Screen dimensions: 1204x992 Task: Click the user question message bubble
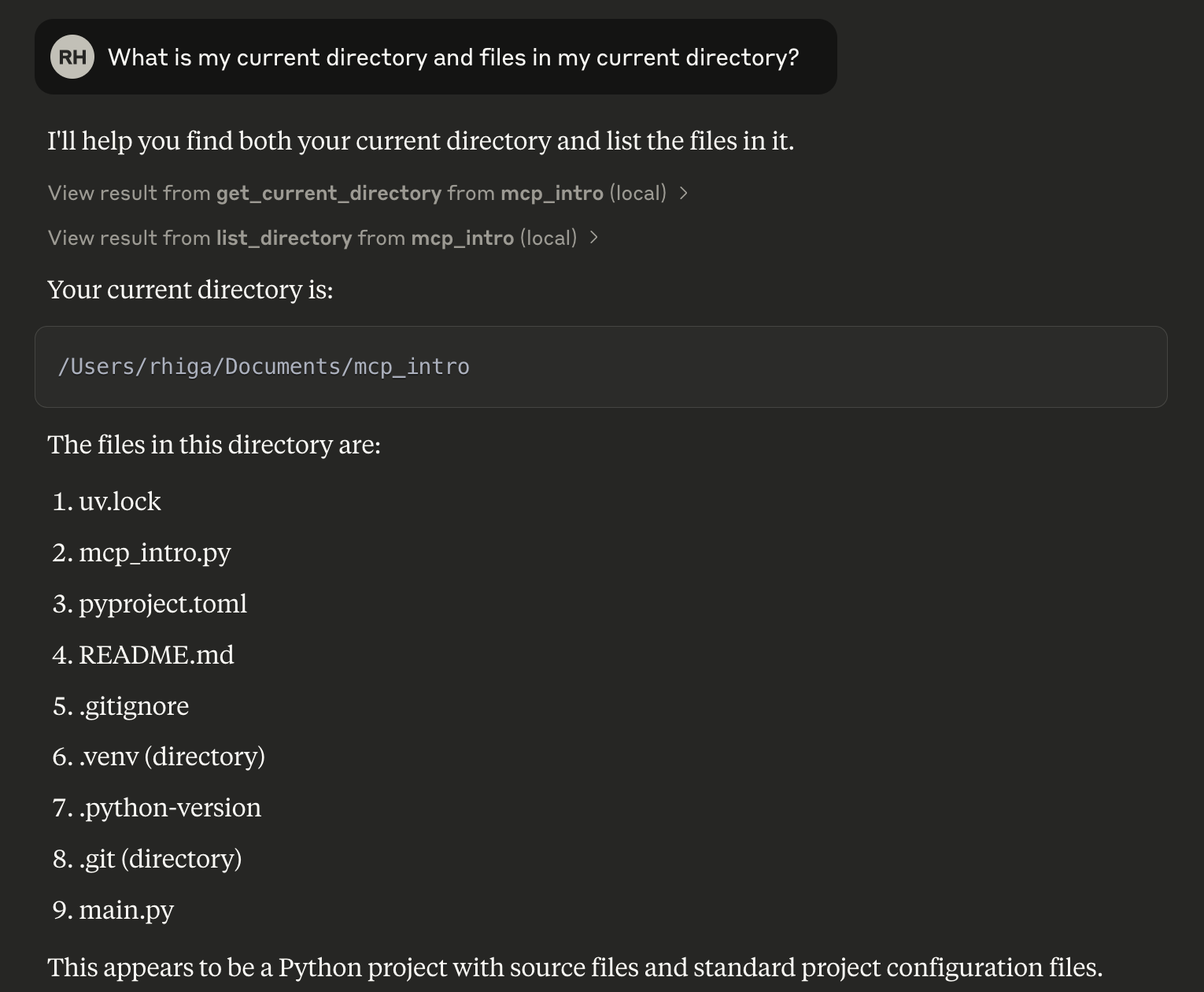pyautogui.click(x=452, y=57)
